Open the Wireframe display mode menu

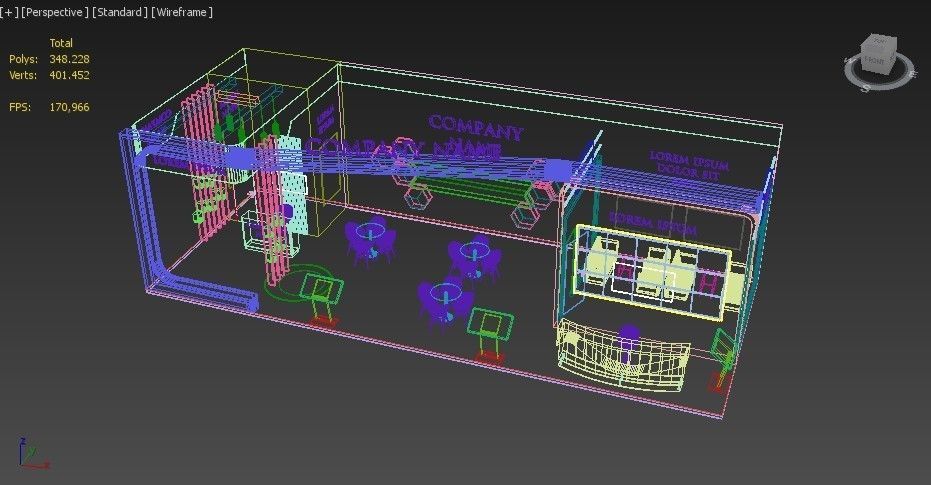pos(182,12)
